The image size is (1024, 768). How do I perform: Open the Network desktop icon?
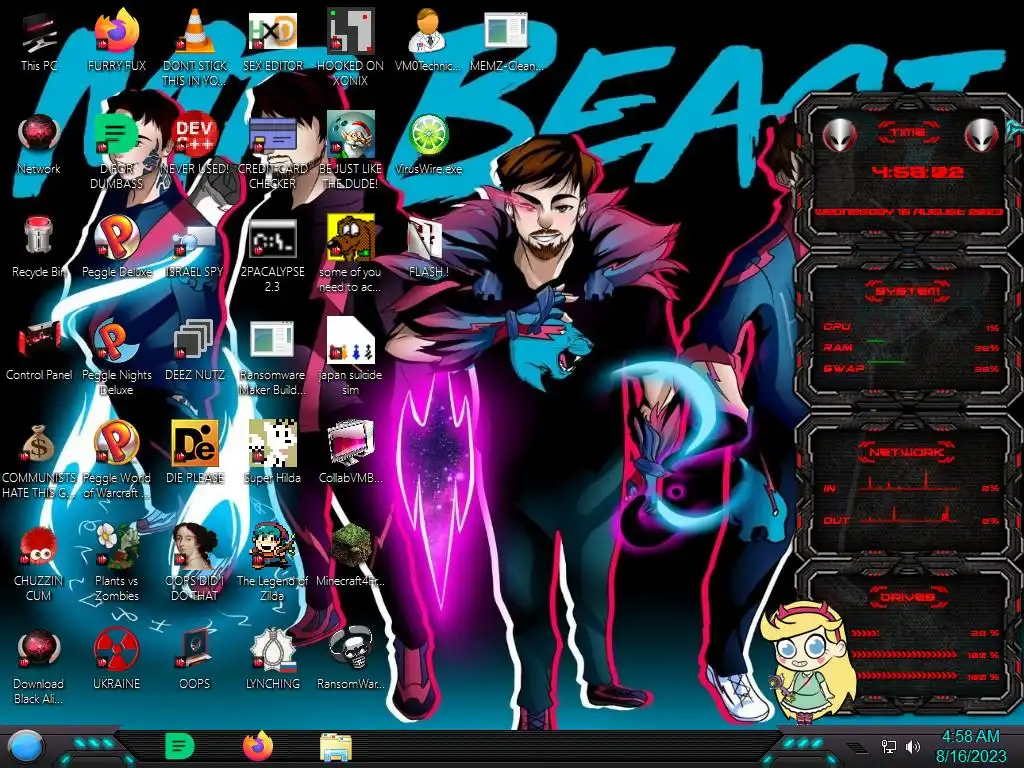39,135
